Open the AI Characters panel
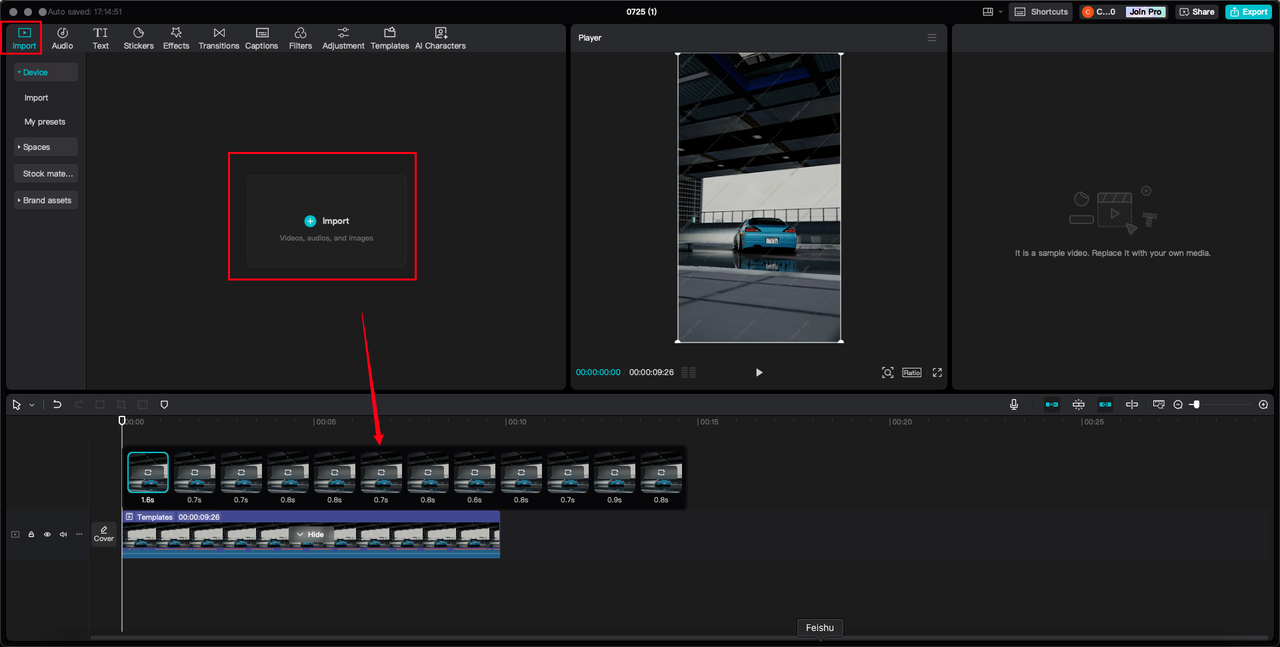 pyautogui.click(x=440, y=38)
